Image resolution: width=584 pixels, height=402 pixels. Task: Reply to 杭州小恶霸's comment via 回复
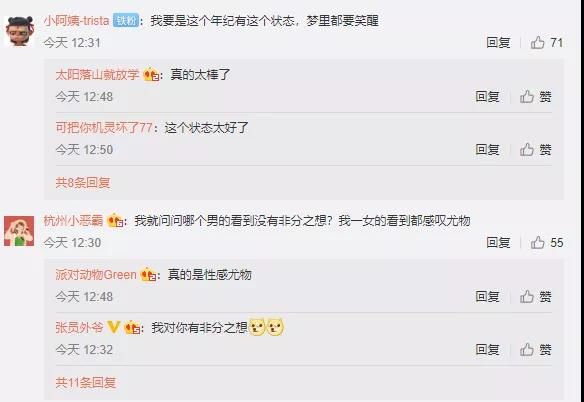[498, 243]
